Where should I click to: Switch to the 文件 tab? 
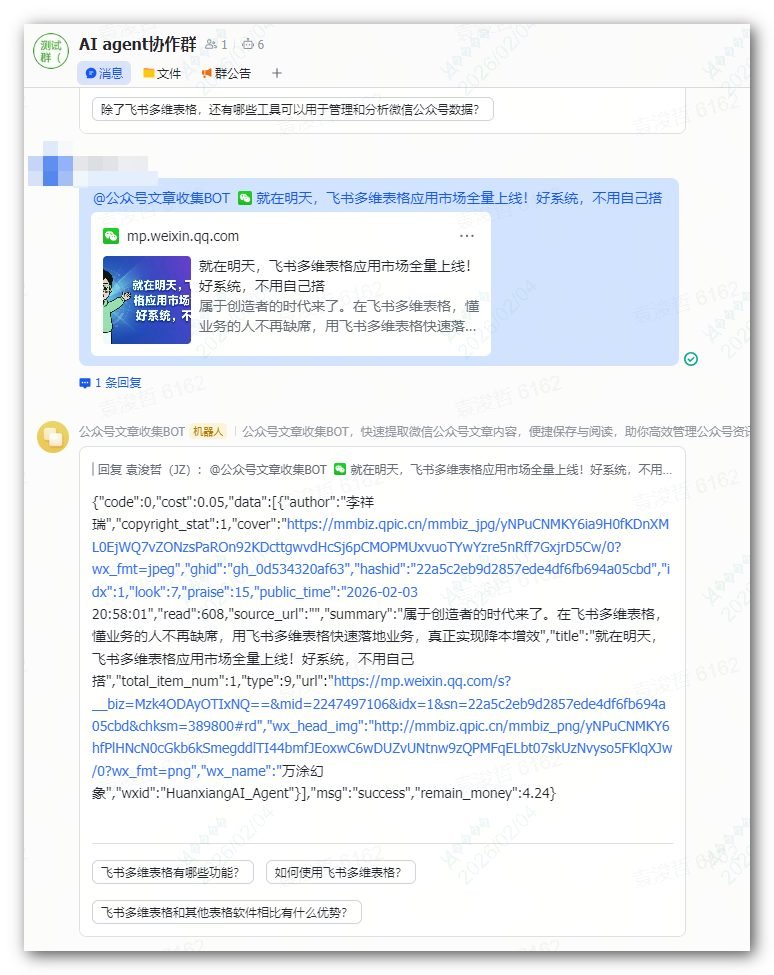tap(162, 73)
